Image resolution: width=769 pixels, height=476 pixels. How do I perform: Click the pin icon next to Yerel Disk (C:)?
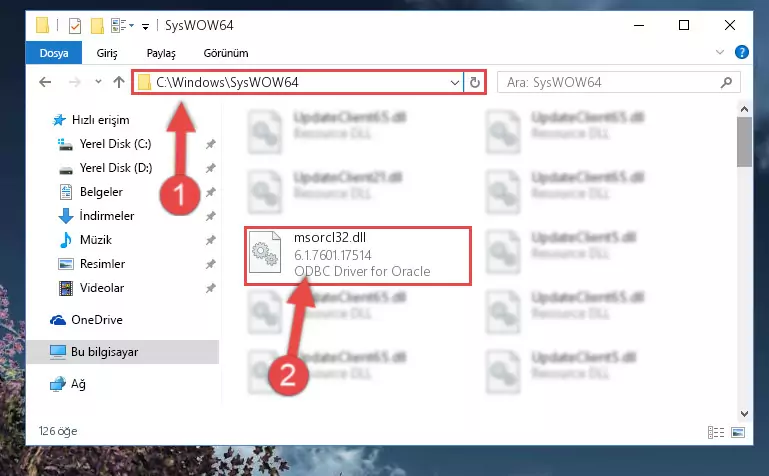(210, 144)
